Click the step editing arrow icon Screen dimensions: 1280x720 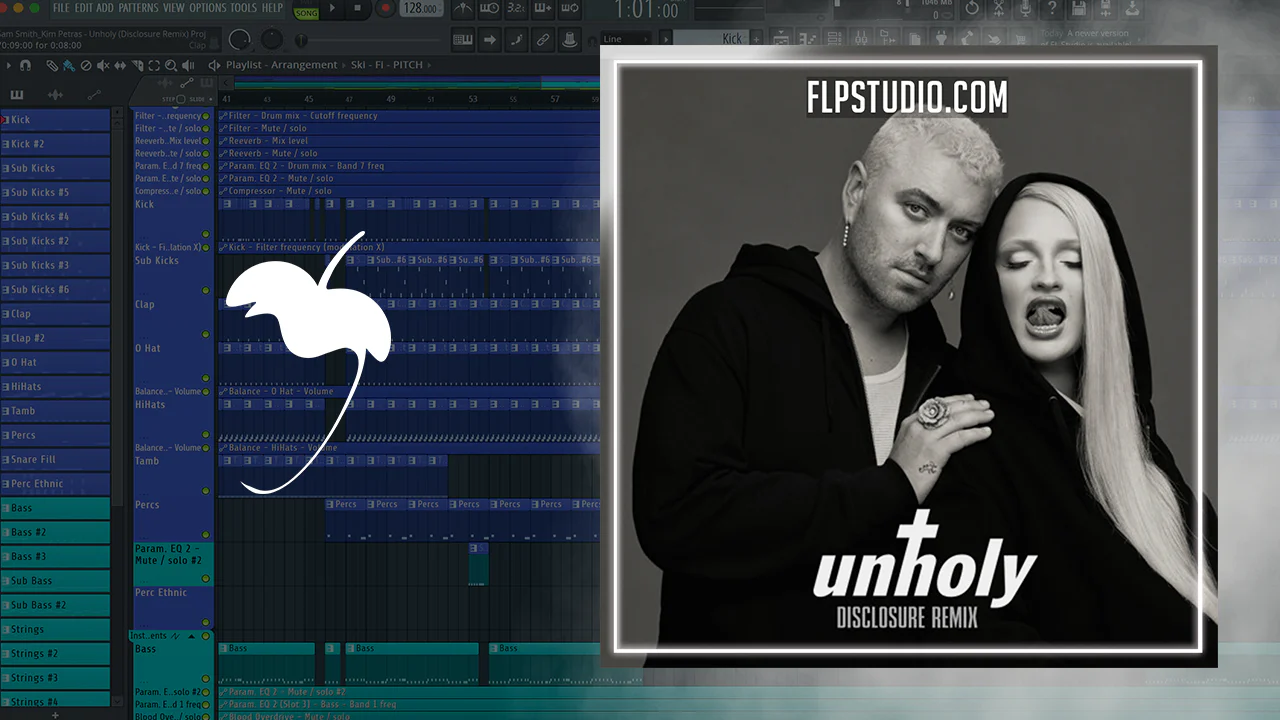[490, 40]
